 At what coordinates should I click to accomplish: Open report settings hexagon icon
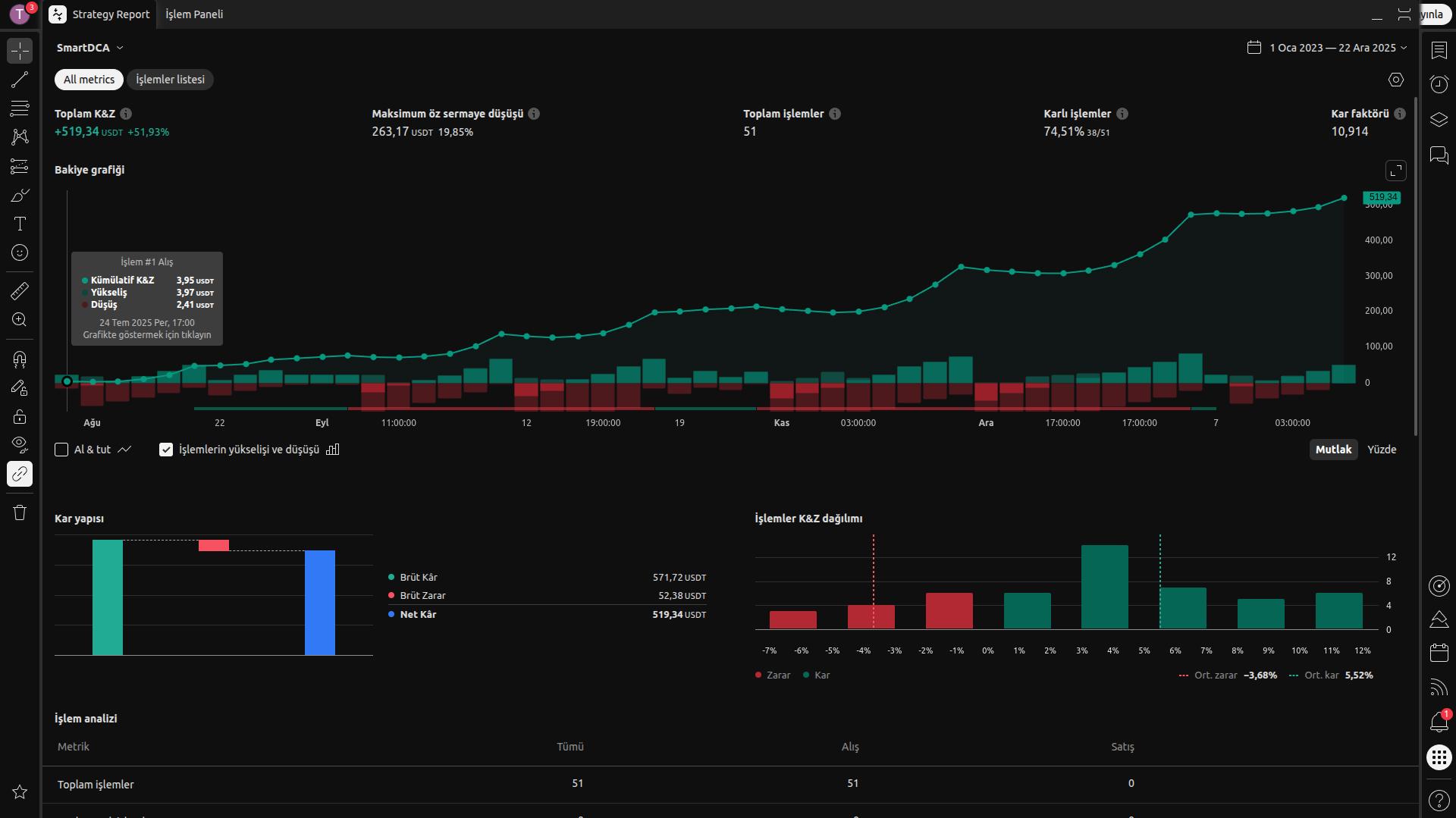1395,80
